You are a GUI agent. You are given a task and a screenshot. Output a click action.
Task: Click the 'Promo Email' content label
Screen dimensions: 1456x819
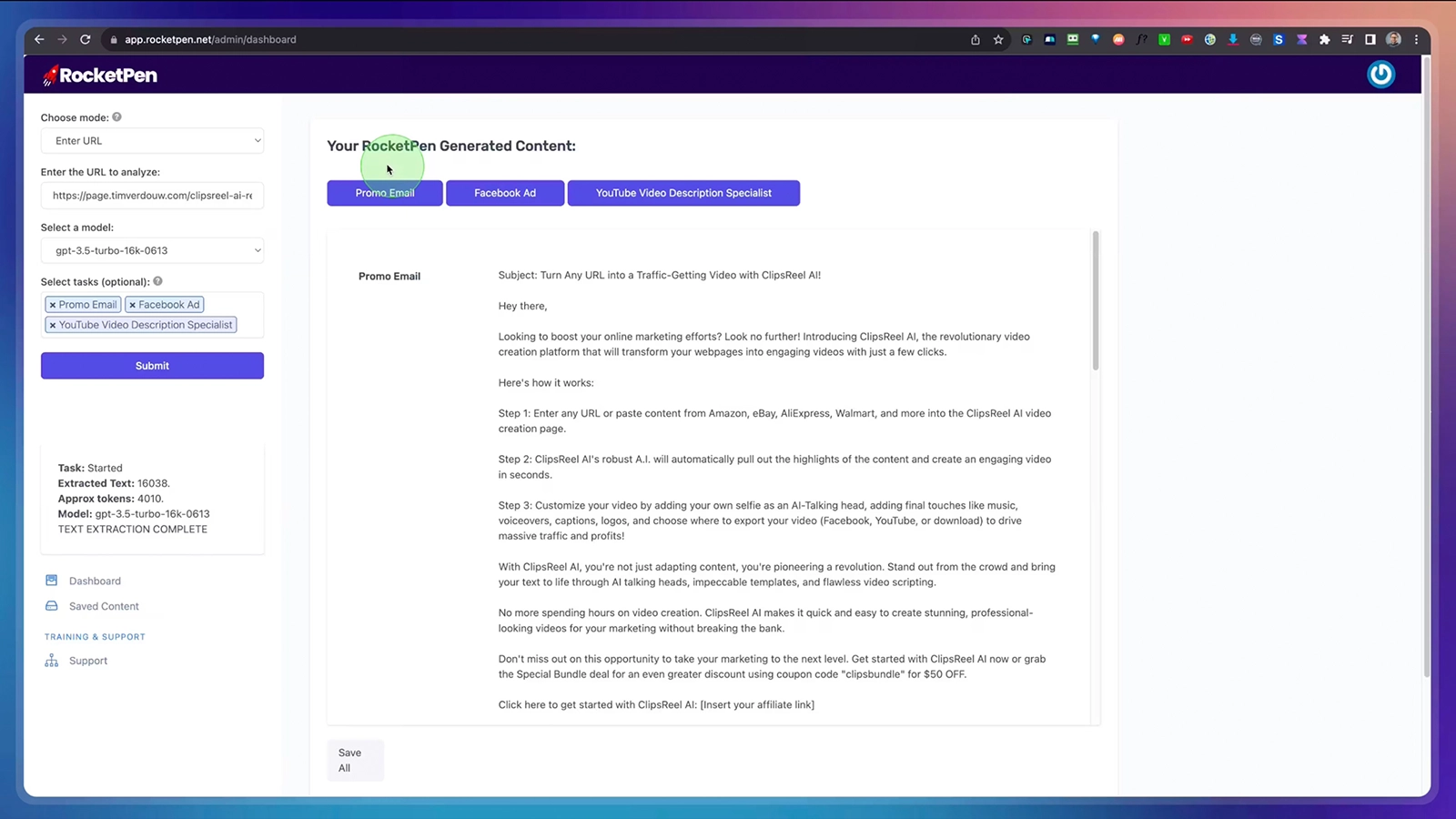click(389, 276)
